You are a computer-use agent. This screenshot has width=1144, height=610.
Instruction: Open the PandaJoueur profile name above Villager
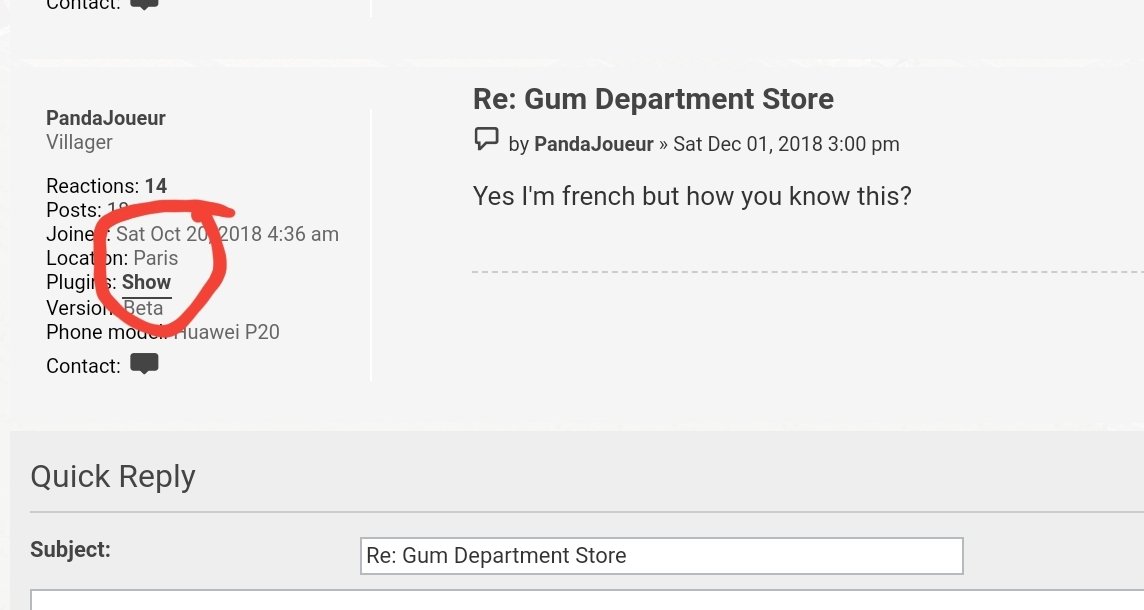[x=106, y=118]
